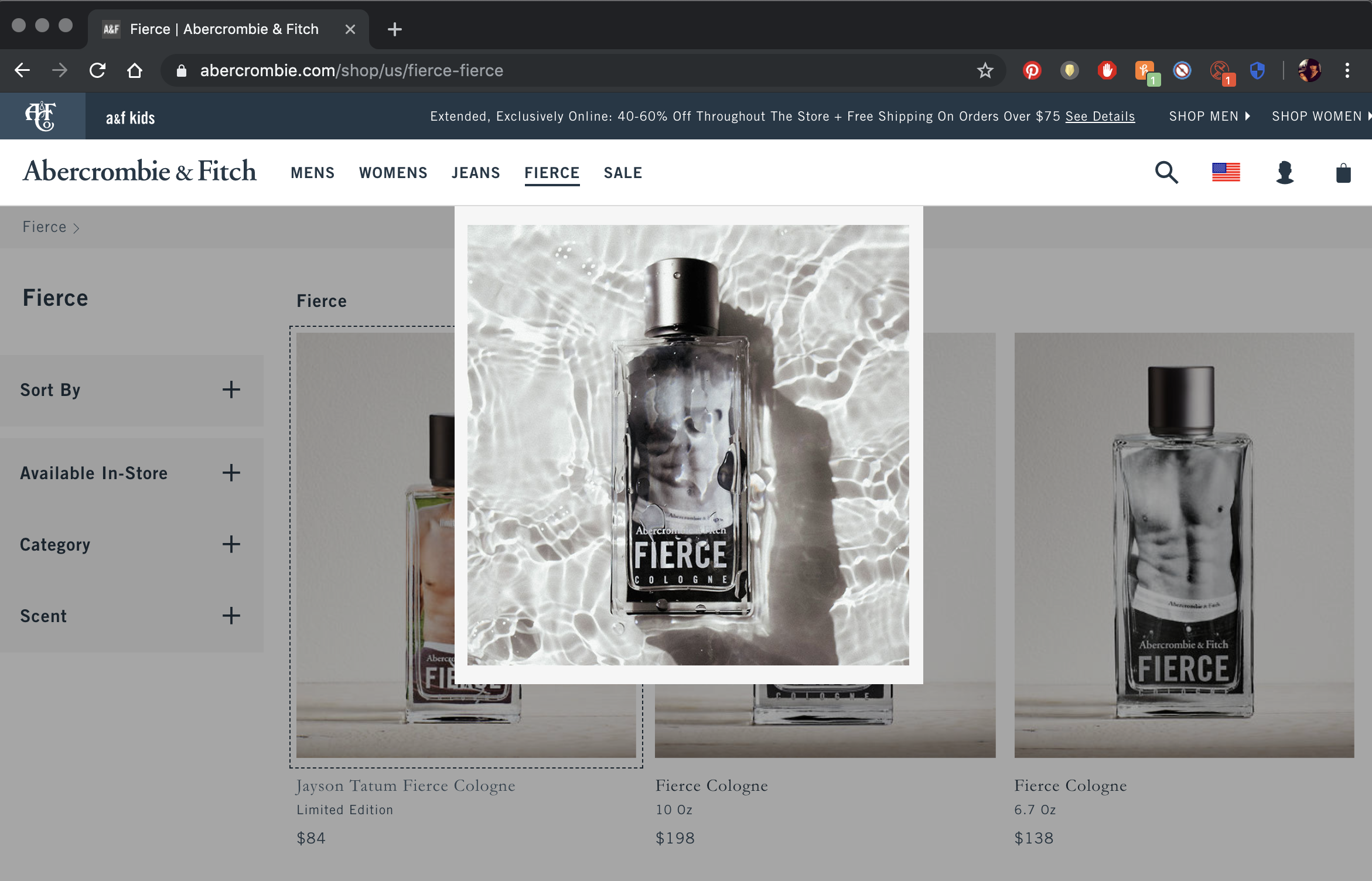Expand the Scent filter
This screenshot has width=1372, height=881.
[x=132, y=616]
